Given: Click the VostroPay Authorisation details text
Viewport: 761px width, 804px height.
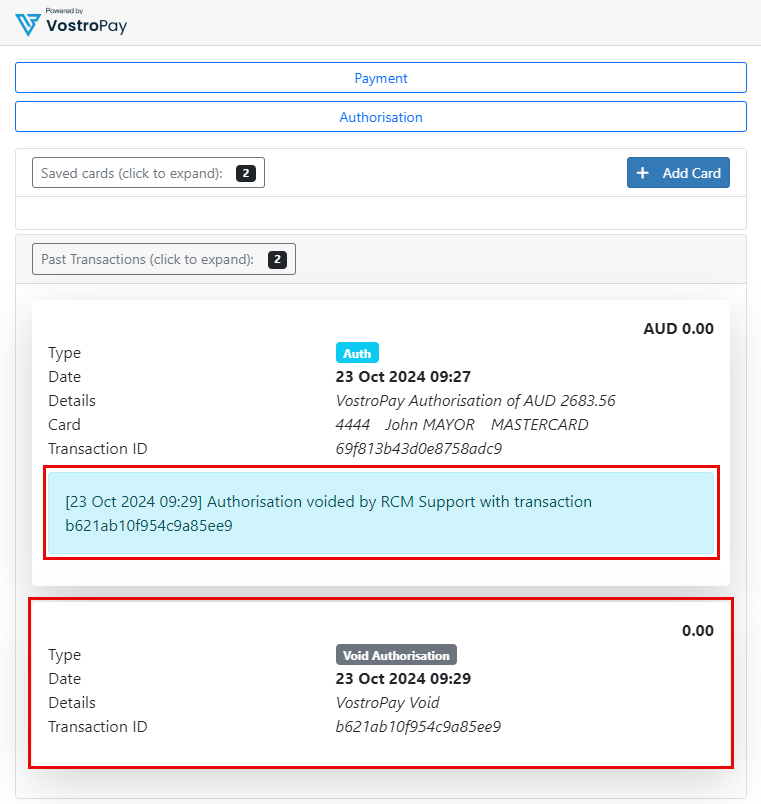Looking at the screenshot, I should 475,400.
